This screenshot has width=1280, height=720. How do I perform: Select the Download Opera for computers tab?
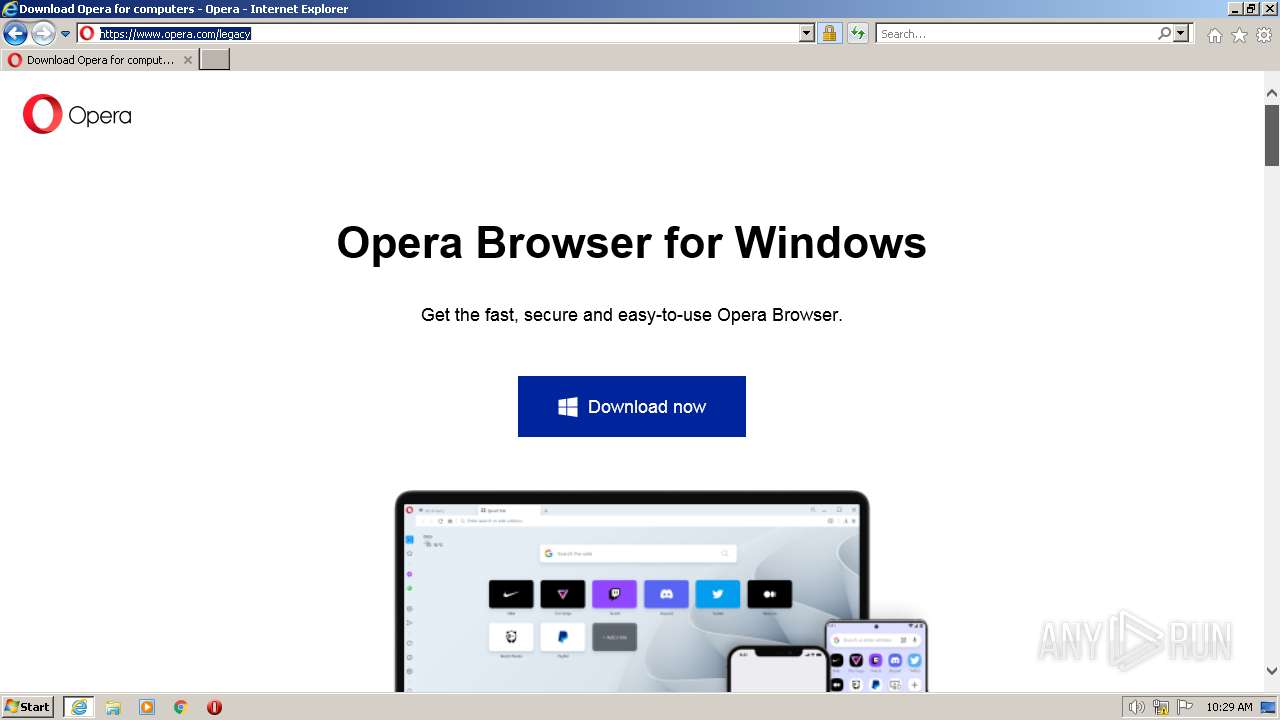point(99,60)
